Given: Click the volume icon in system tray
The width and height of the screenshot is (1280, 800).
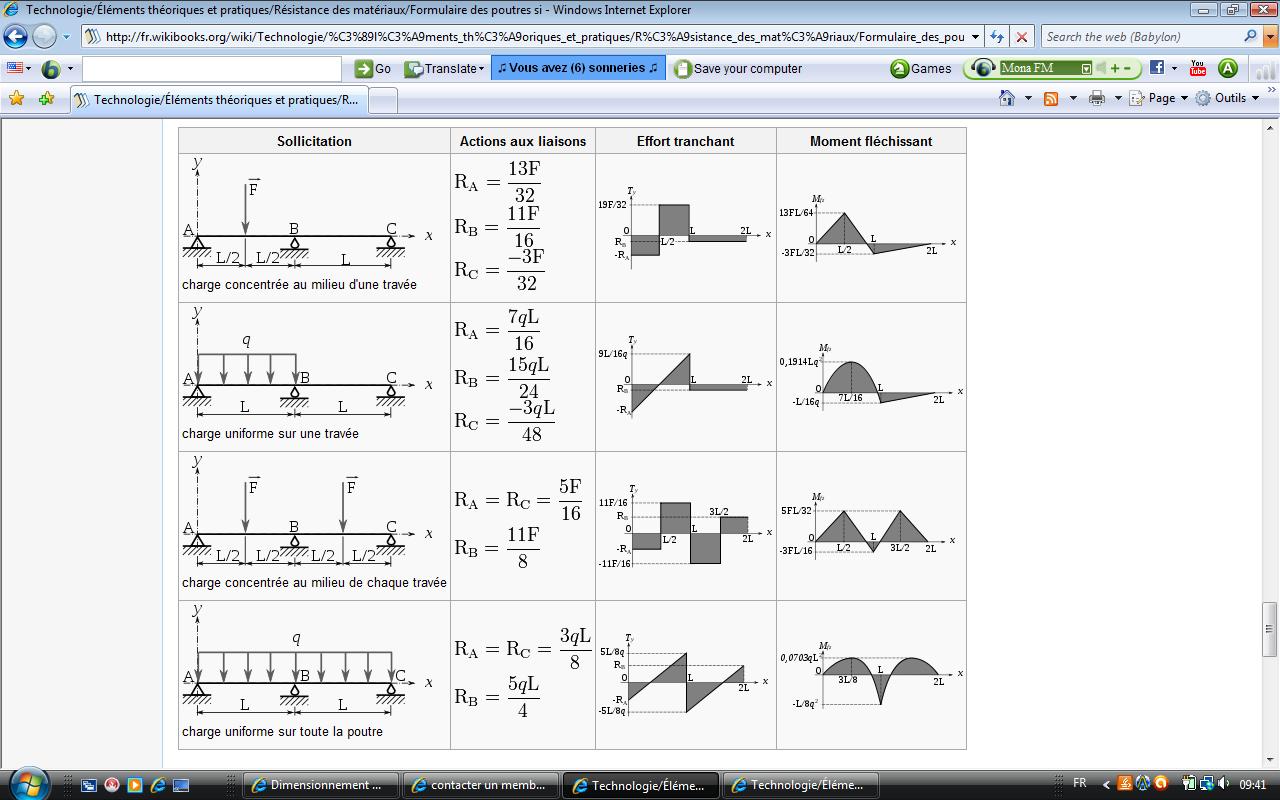Looking at the screenshot, I should 1222,784.
